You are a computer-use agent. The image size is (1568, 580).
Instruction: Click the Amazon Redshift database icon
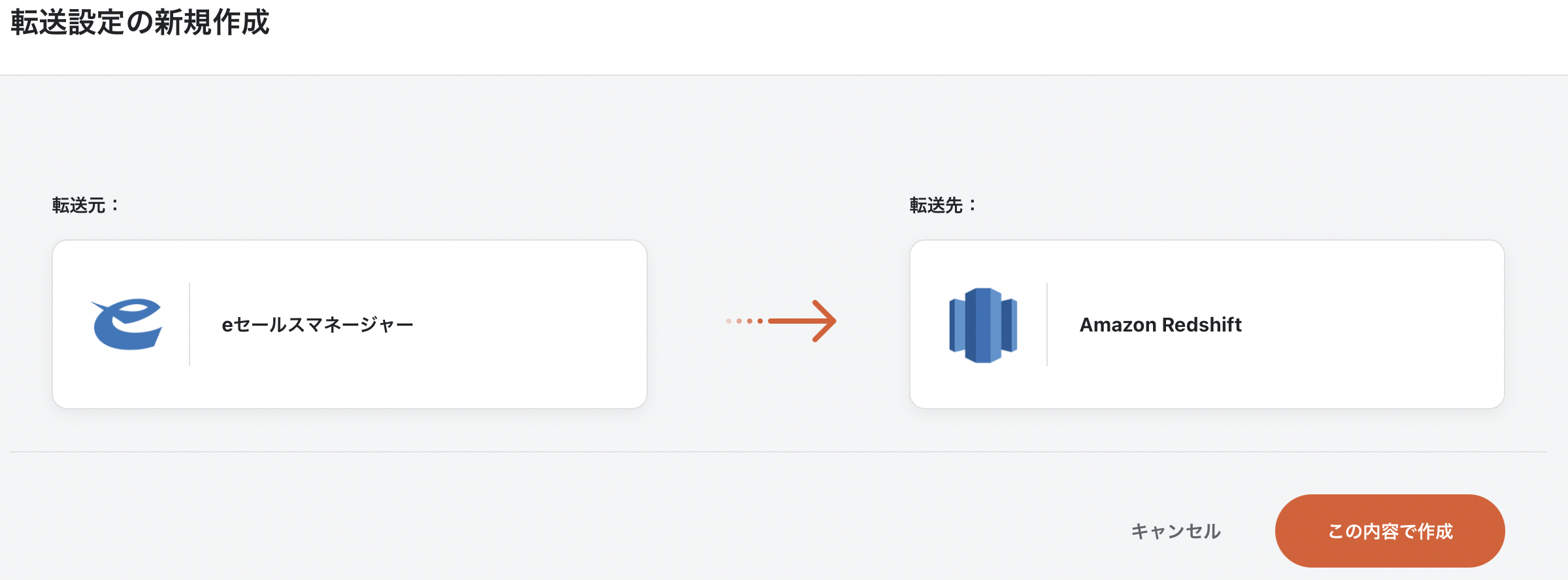[983, 325]
